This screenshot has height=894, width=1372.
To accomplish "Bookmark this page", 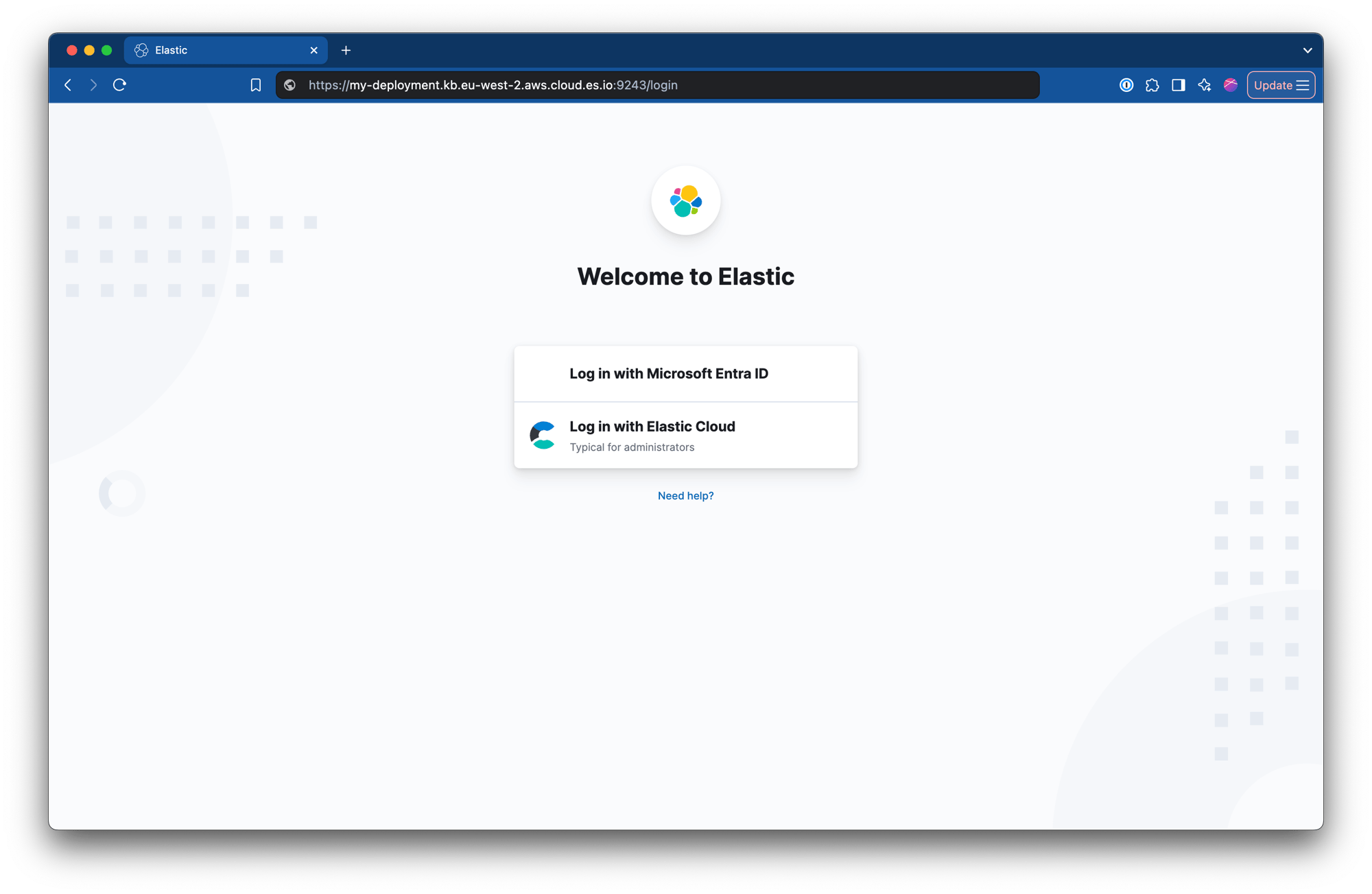I will [255, 85].
